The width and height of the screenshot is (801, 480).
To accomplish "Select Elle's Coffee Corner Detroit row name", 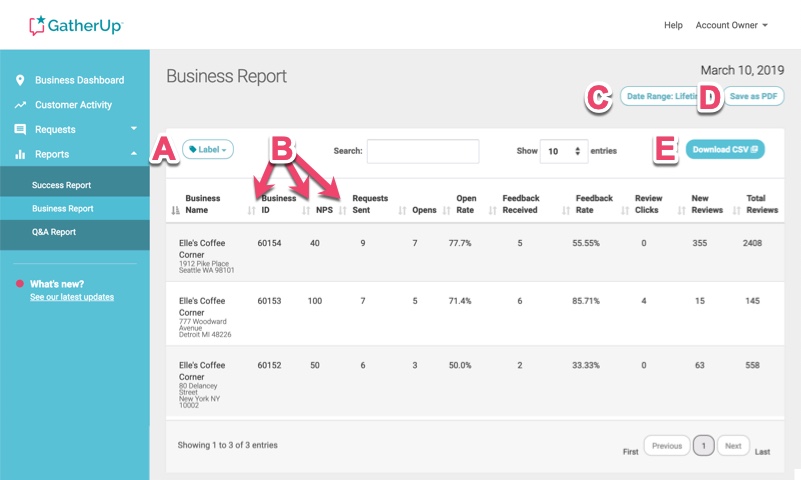I will point(202,306).
